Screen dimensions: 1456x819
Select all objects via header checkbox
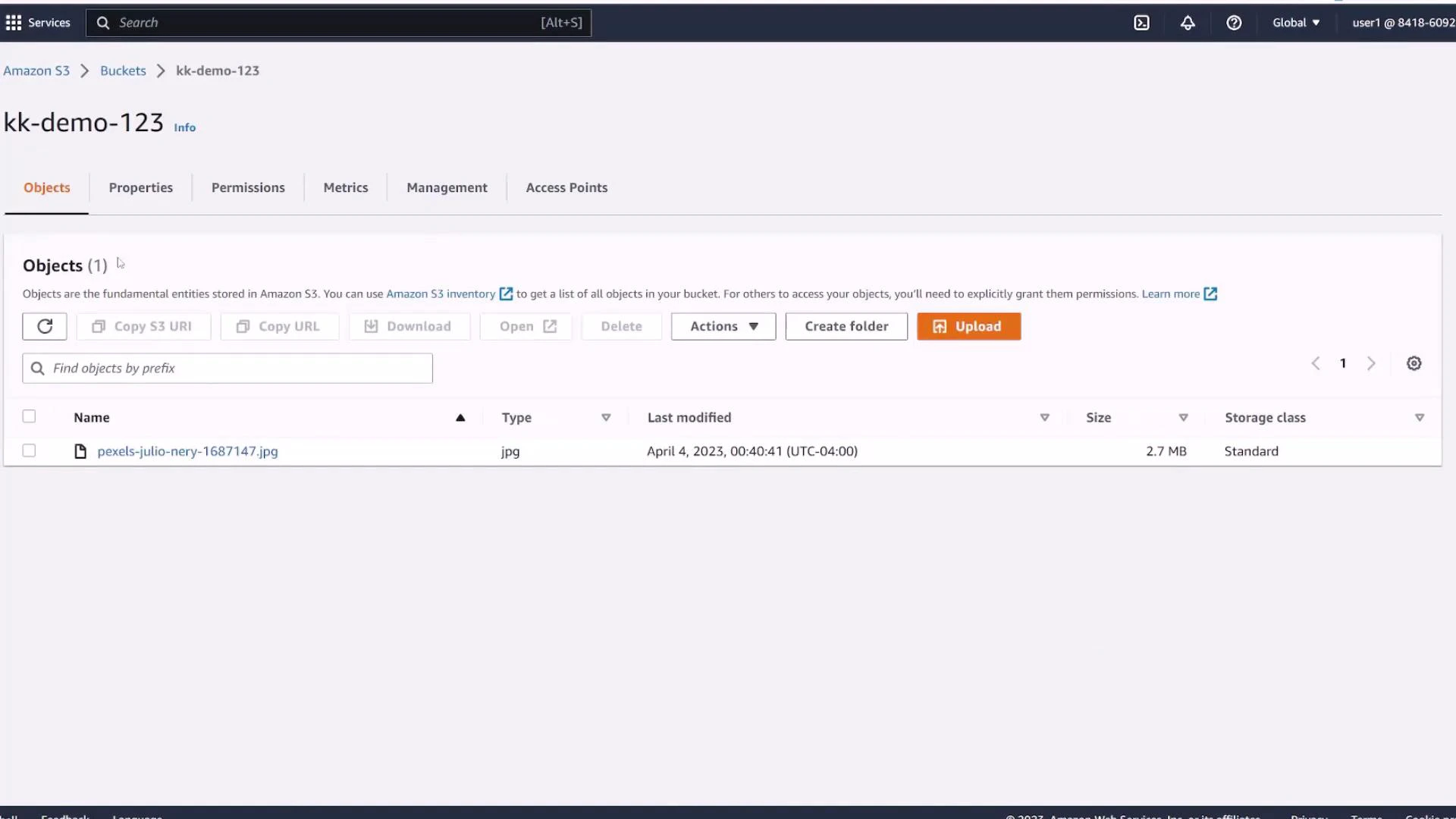point(29,416)
